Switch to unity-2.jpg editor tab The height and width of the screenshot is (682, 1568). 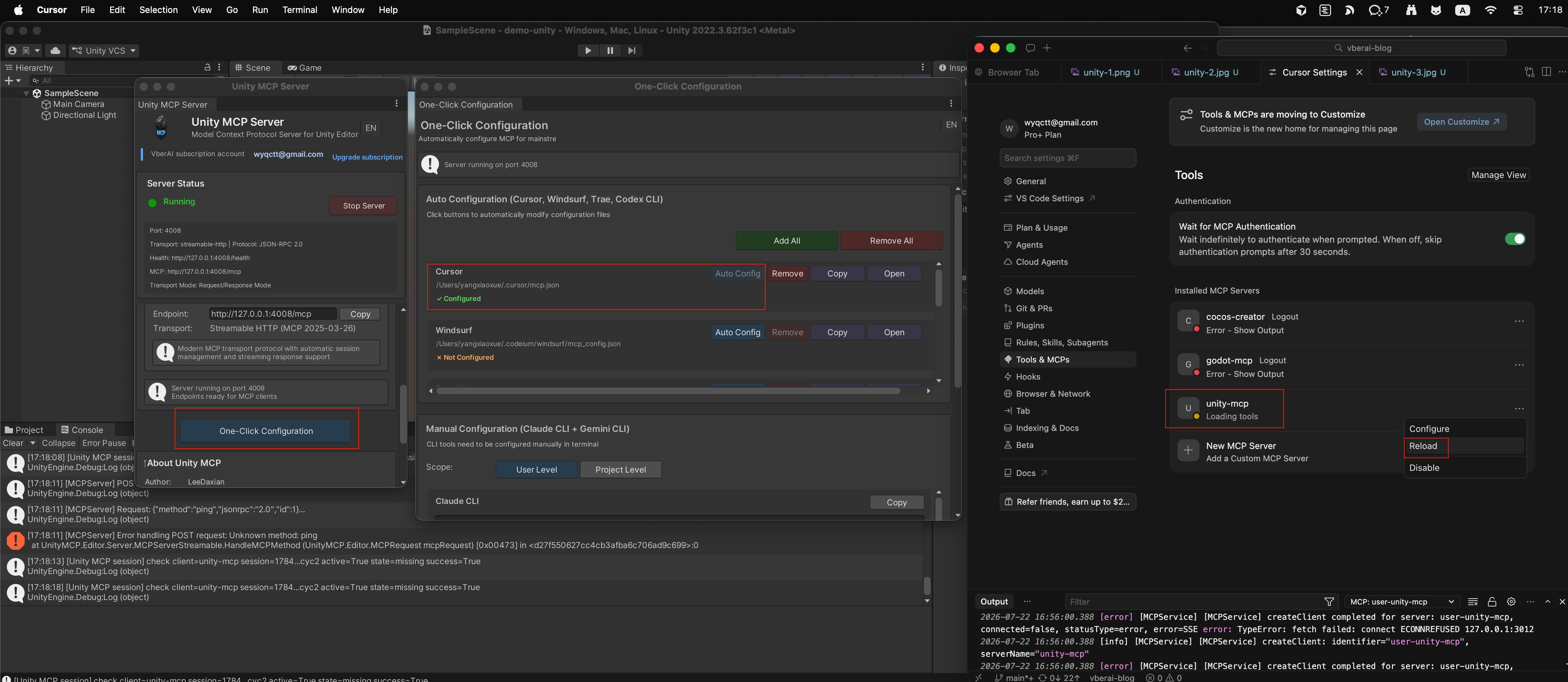click(x=1211, y=72)
